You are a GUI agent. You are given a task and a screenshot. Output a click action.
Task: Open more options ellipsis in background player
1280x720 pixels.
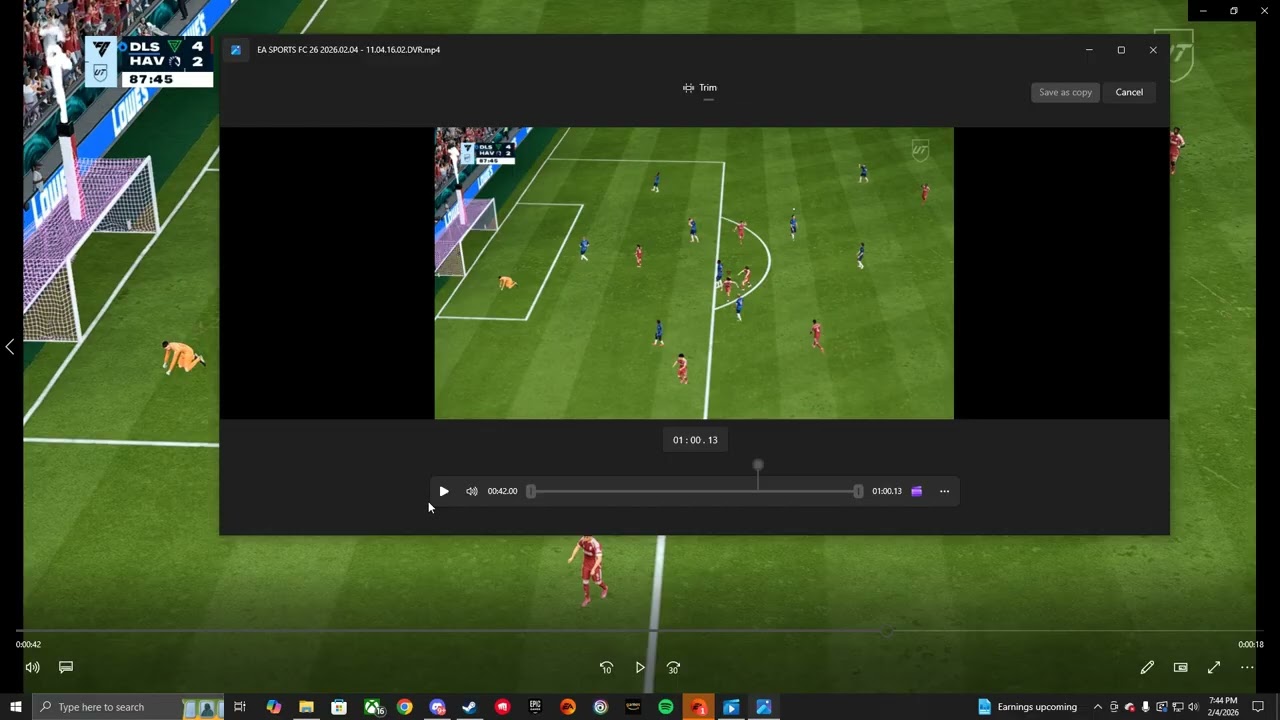pyautogui.click(x=1247, y=667)
